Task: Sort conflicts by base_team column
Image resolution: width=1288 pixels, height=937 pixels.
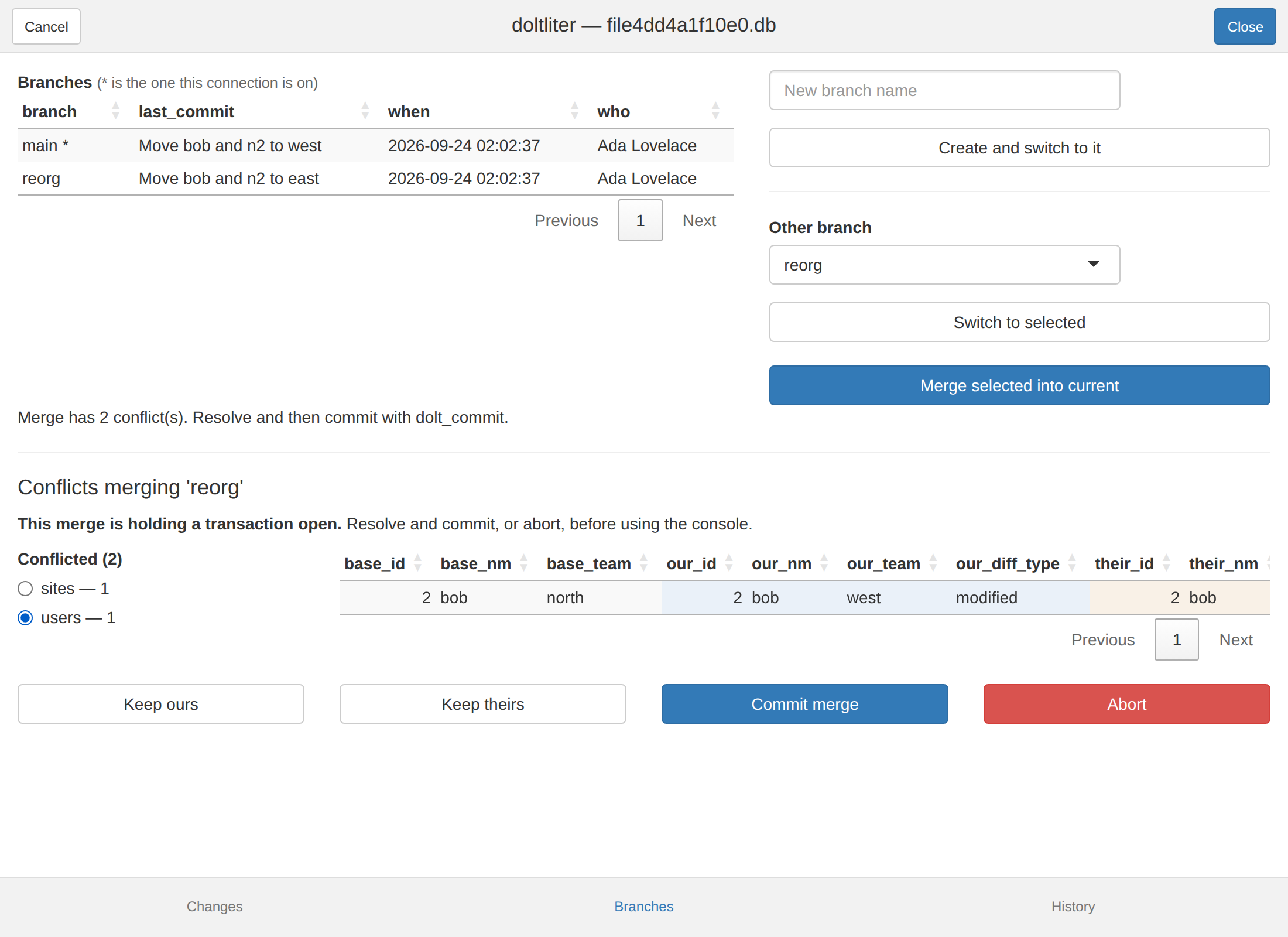Action: coord(601,563)
